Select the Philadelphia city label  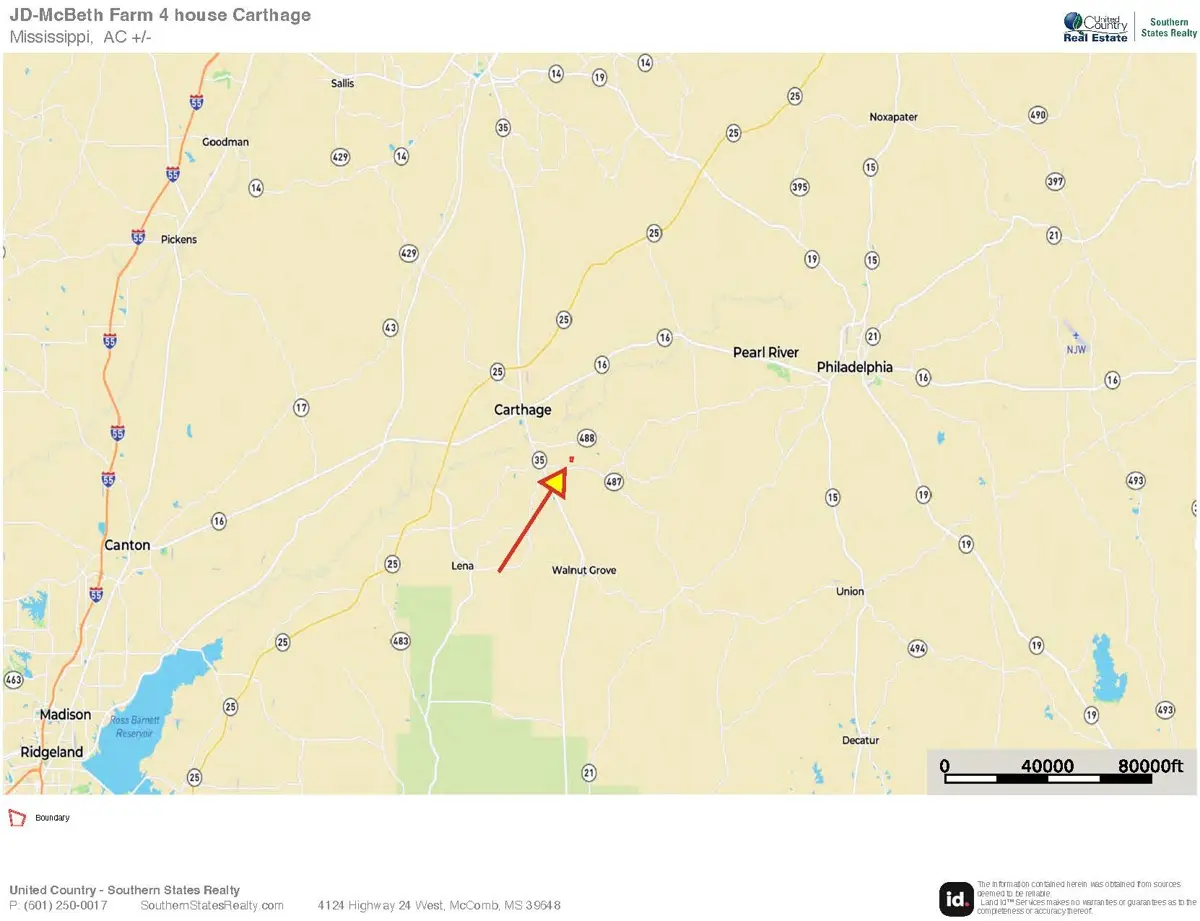pos(854,367)
